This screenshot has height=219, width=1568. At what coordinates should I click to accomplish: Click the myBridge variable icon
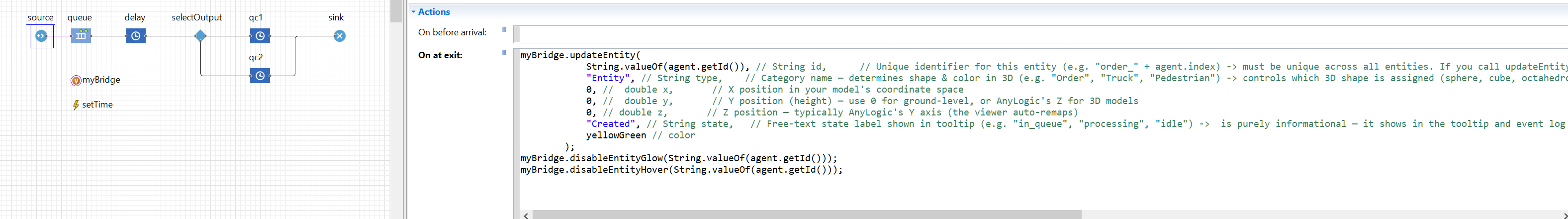click(x=76, y=81)
